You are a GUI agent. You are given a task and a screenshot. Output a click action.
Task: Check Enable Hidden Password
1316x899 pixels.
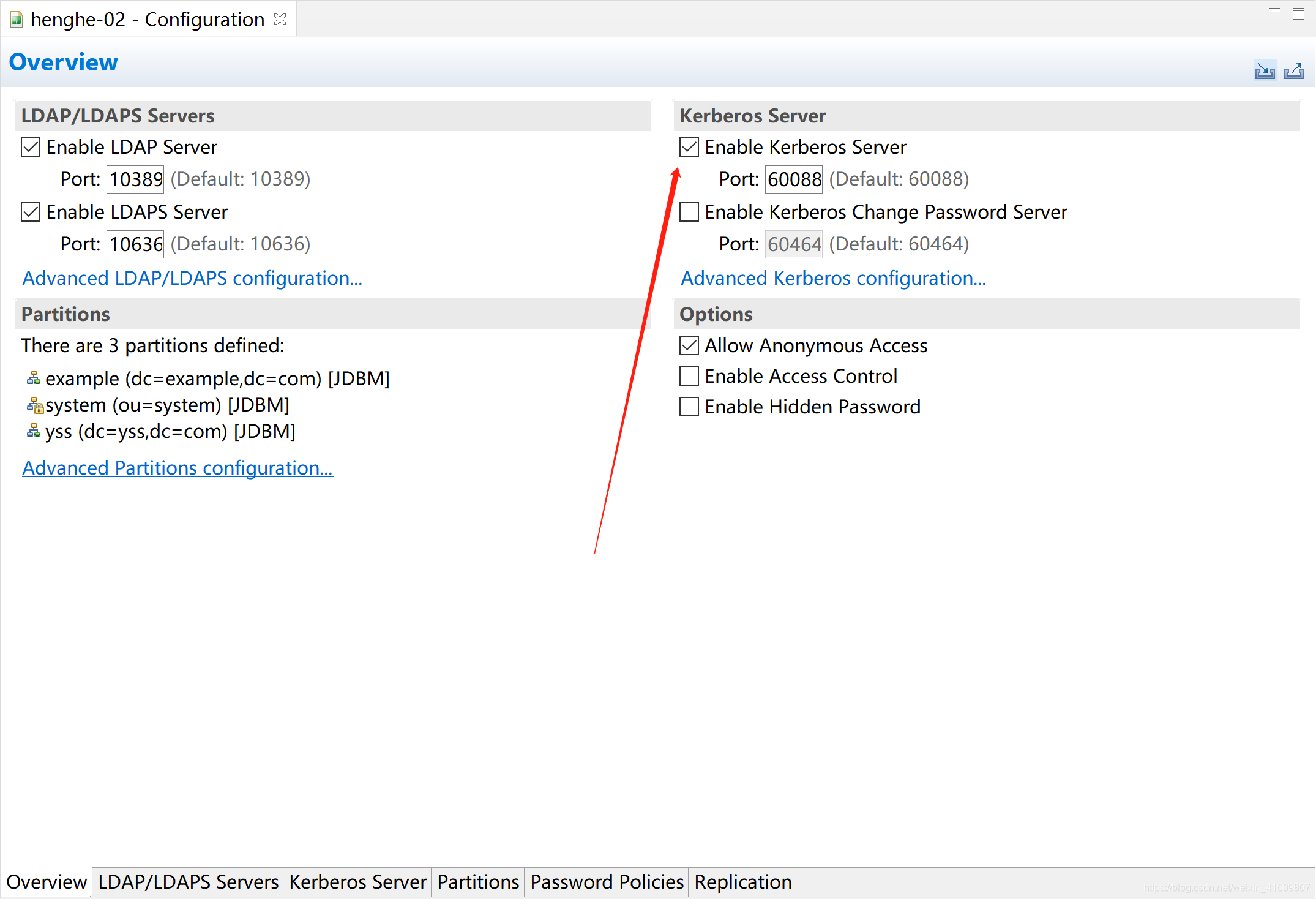click(689, 407)
